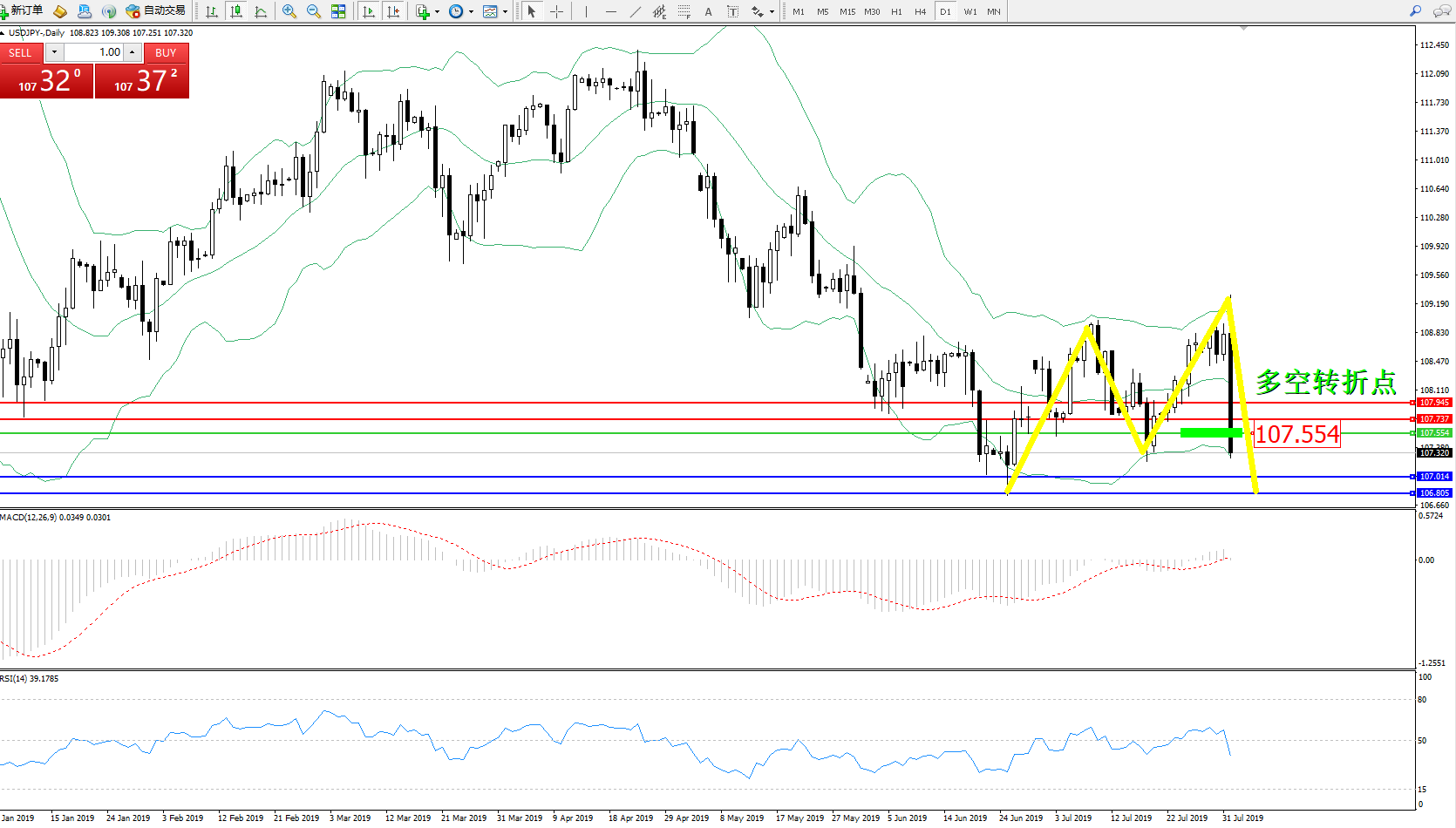Switch to W1 timeframe
Screen dimensions: 1456x828
pos(970,11)
